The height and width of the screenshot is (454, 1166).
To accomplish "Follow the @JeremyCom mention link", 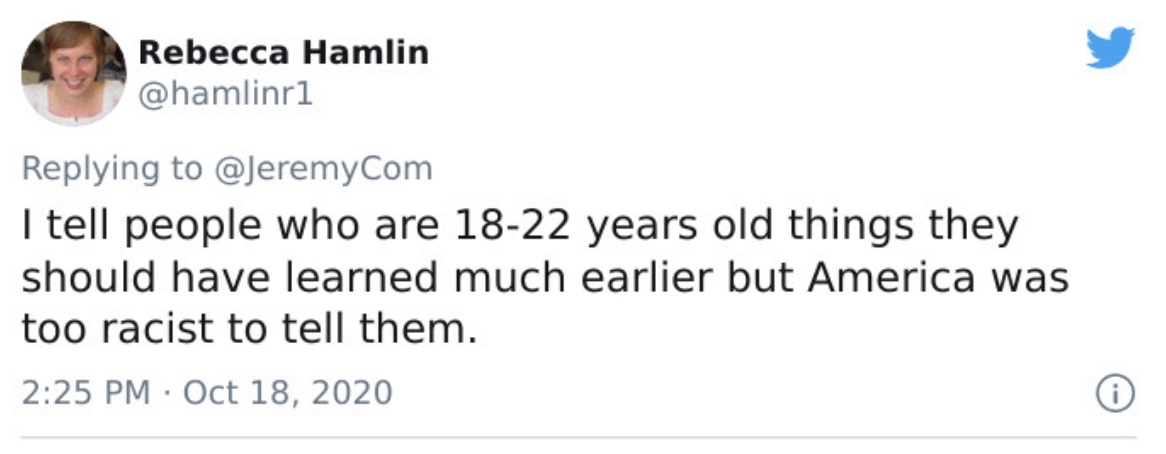I will click(323, 169).
